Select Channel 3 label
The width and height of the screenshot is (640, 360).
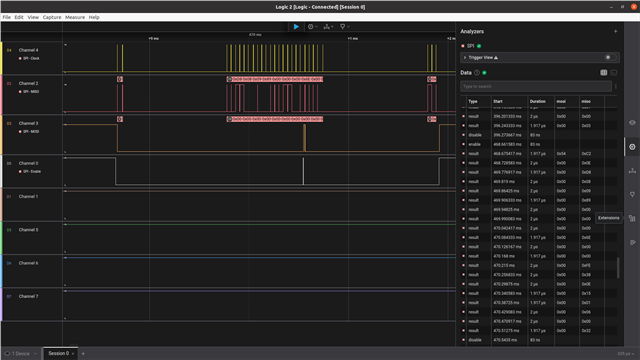(28, 123)
